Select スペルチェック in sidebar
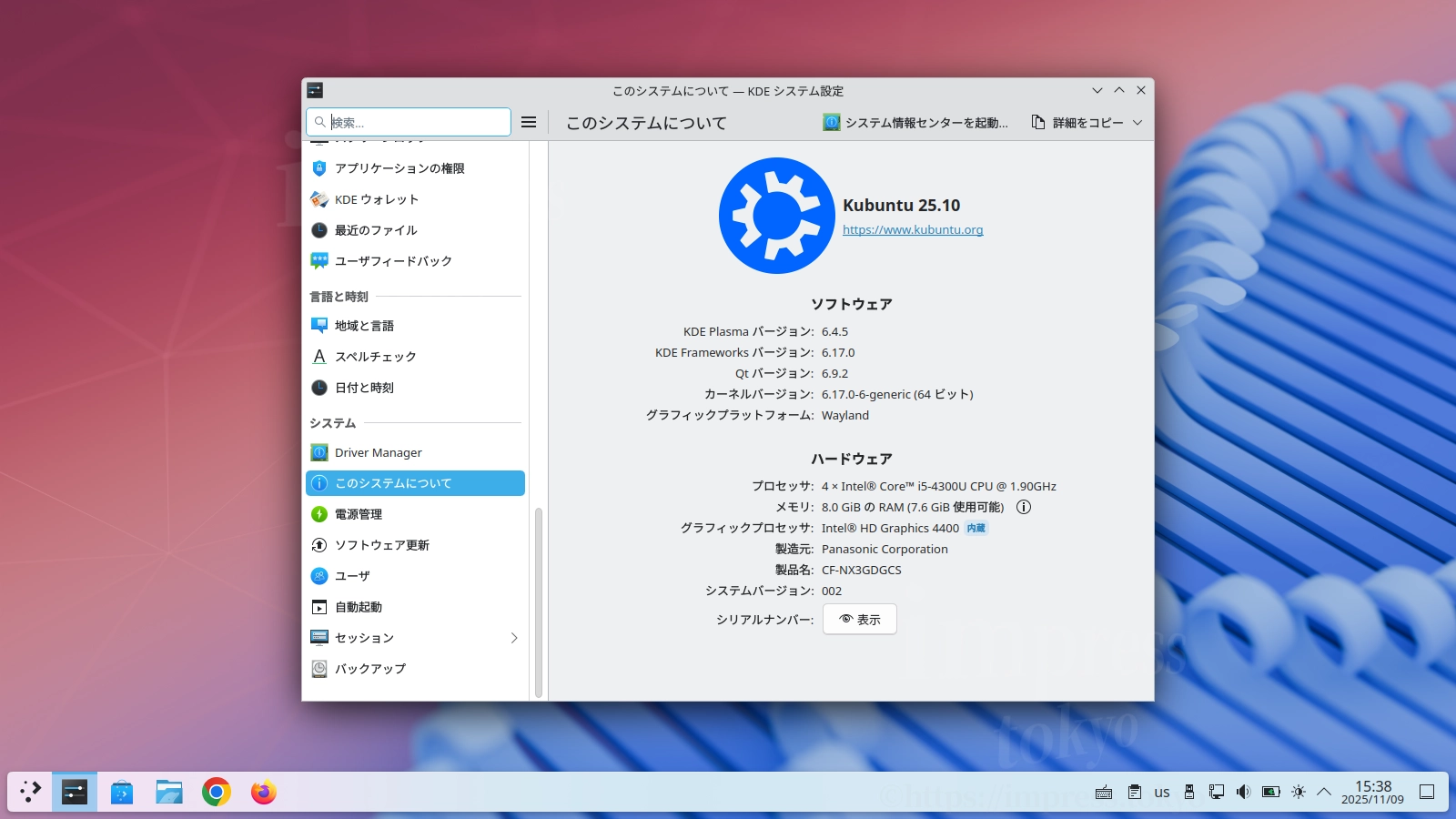The image size is (1456, 819). (x=415, y=357)
